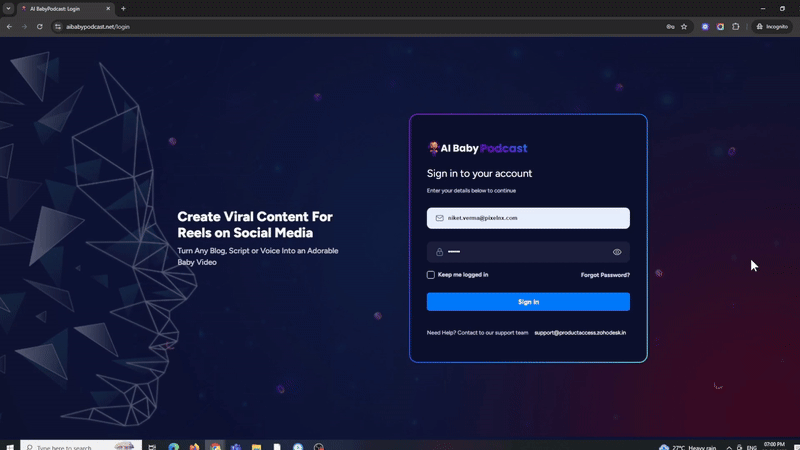Open the 07:00 PM taskbar clock
The image size is (800, 450).
point(774,445)
